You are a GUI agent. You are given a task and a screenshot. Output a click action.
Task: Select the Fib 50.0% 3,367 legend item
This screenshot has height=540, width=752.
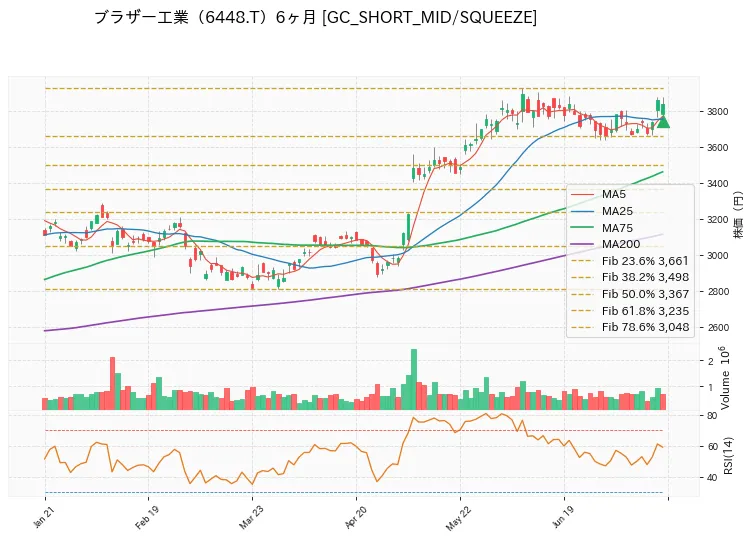(x=630, y=294)
